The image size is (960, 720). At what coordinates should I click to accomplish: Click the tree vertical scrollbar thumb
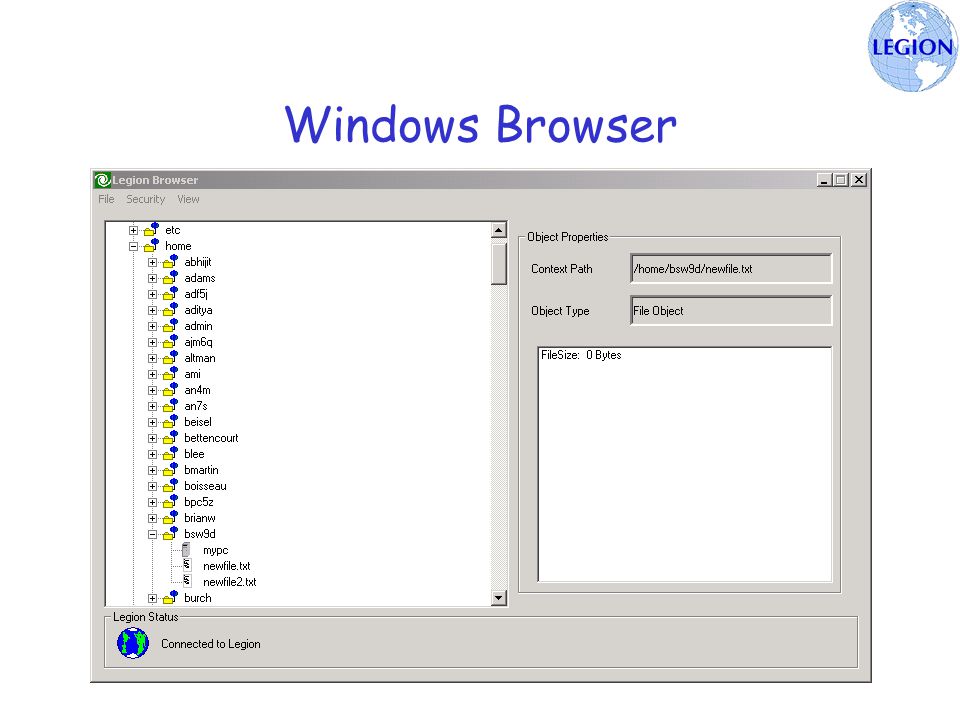coord(499,264)
